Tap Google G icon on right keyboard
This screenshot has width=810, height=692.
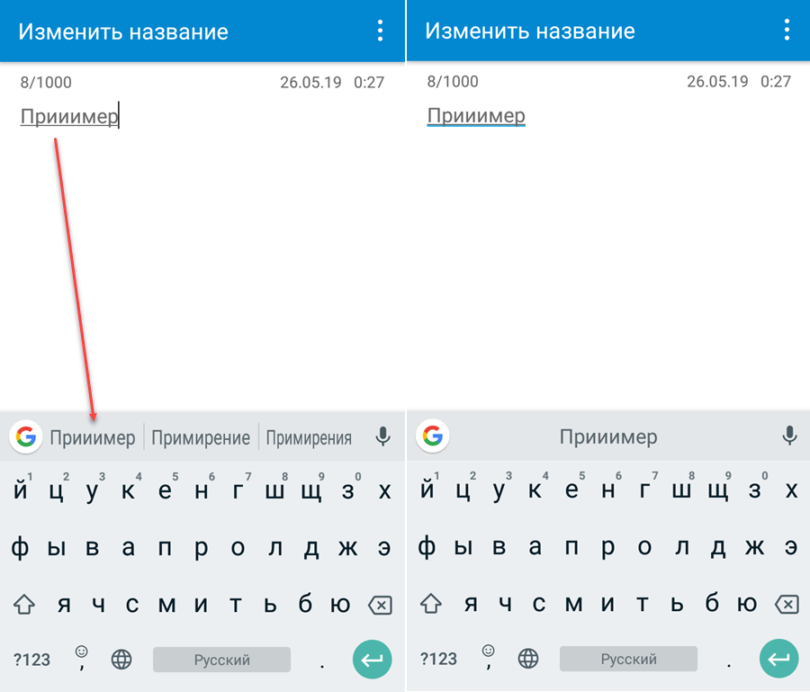tap(432, 437)
